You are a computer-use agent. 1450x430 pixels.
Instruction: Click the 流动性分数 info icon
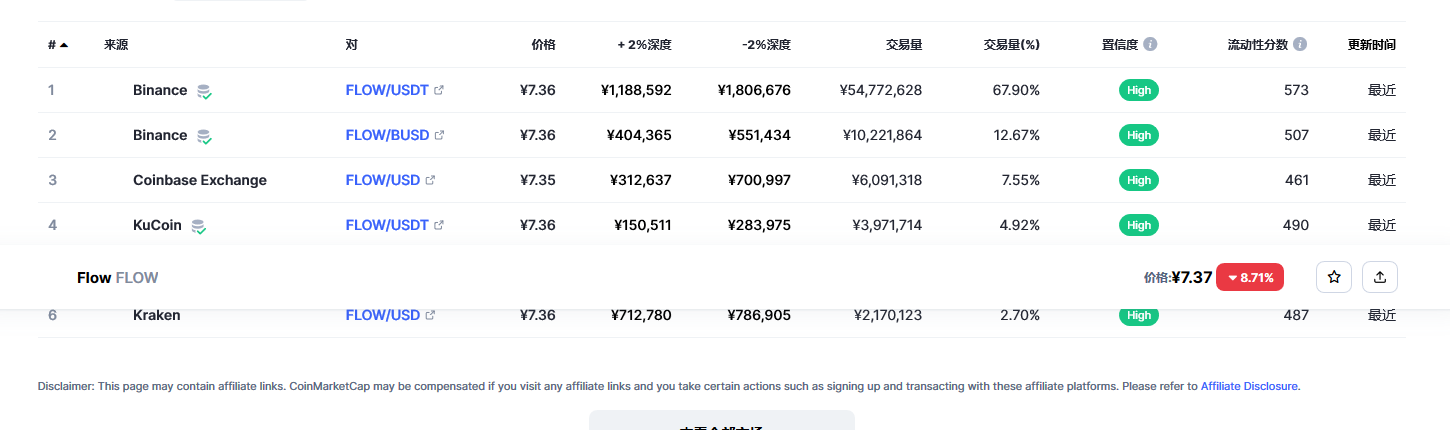1300,45
